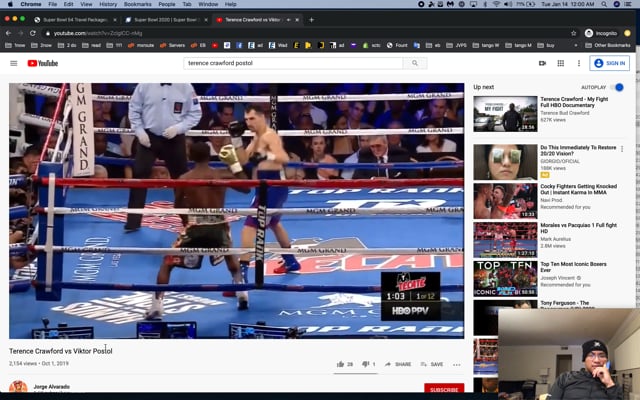Open the Morales vs Pacquiao full fight video

coord(505,238)
